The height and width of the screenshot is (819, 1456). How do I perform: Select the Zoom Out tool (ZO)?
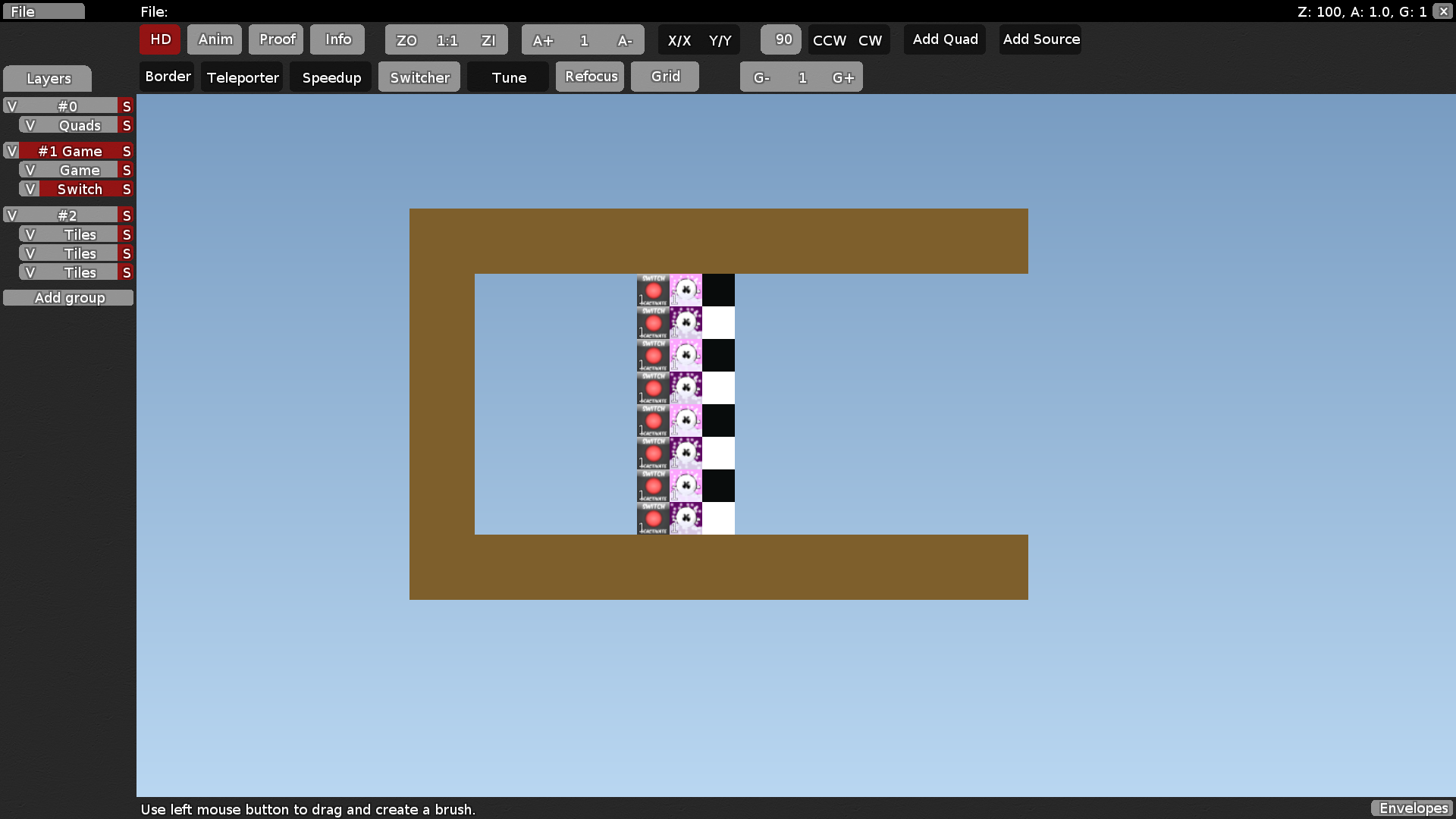(x=406, y=39)
